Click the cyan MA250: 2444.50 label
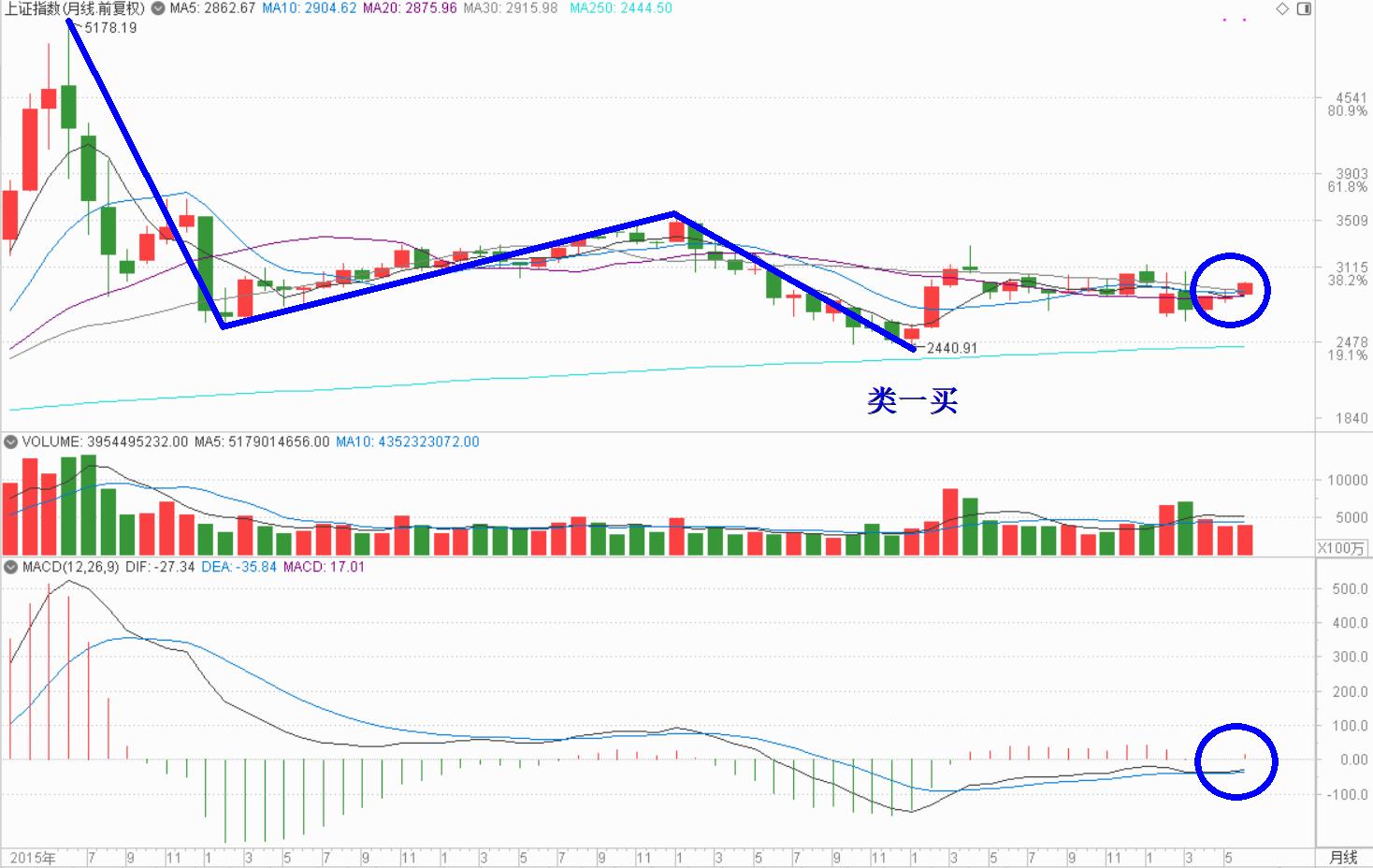 point(620,8)
